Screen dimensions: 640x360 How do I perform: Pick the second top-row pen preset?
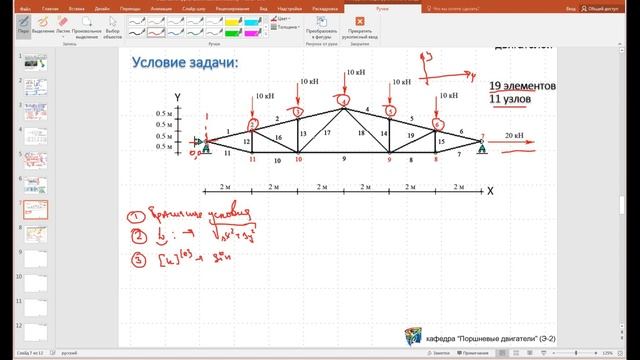coord(156,21)
